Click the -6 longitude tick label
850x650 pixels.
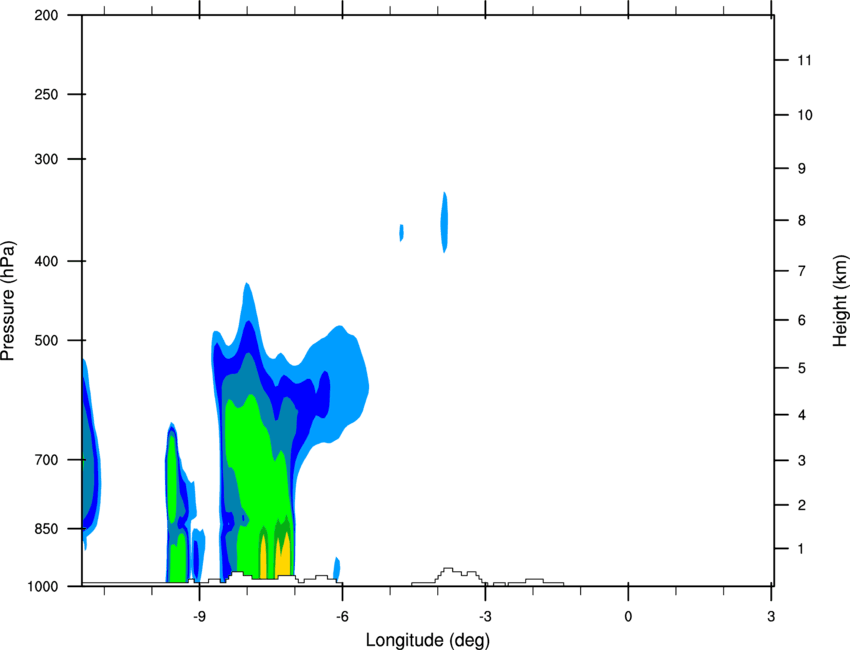click(x=342, y=616)
